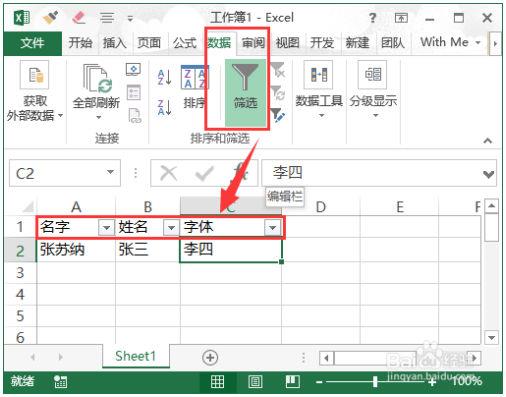Click the formula bar showing 李四
The width and height of the screenshot is (506, 397).
pos(372,173)
